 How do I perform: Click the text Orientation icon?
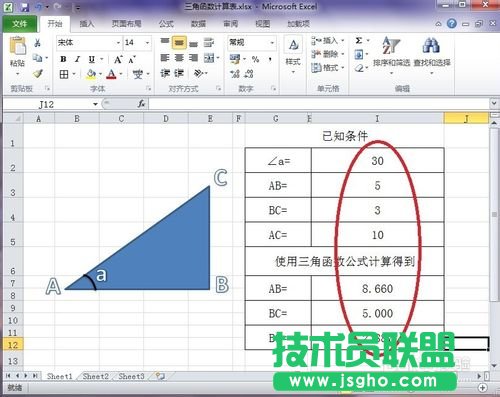tap(199, 73)
